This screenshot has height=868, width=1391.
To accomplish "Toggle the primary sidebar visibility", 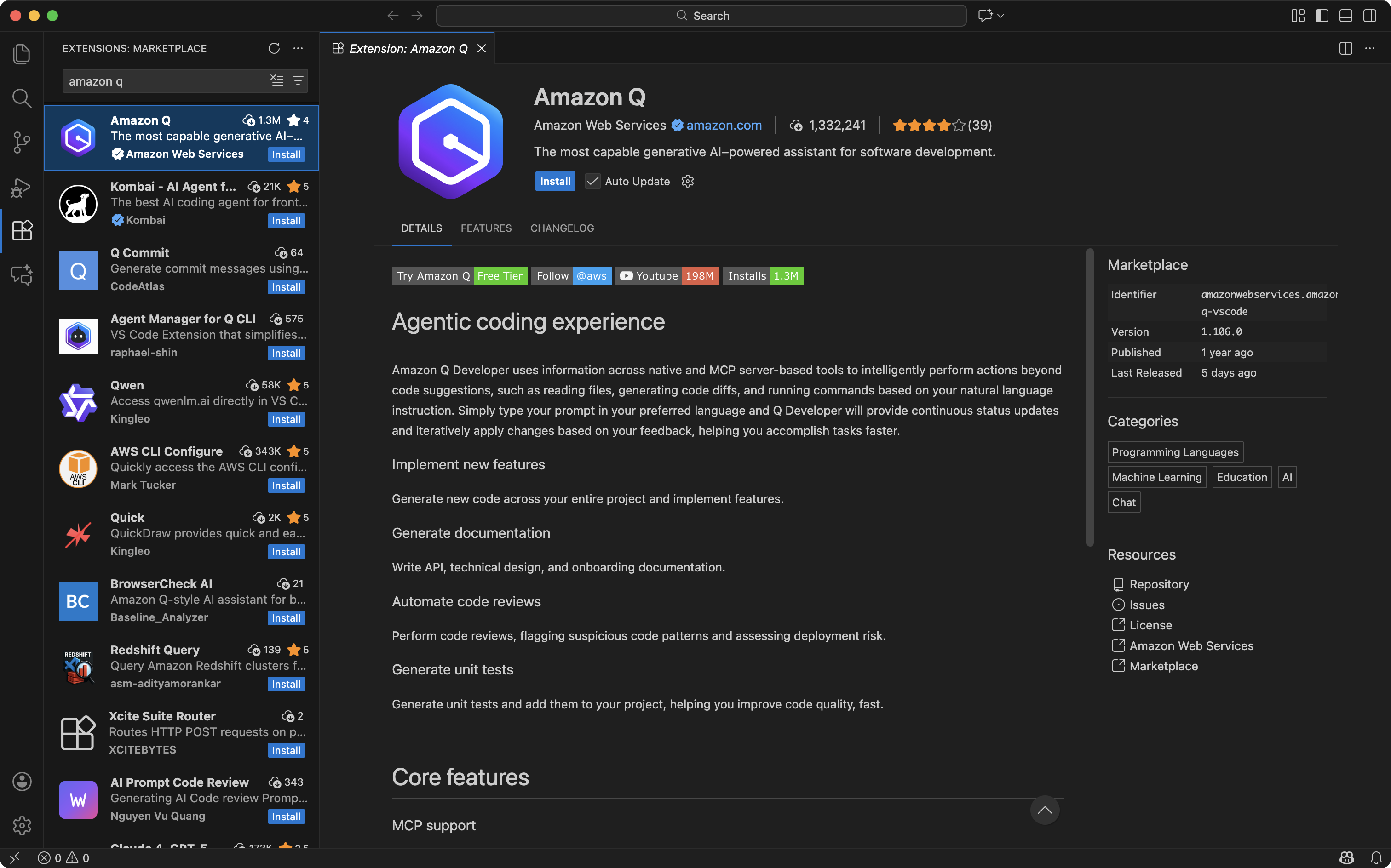I will 1322,16.
